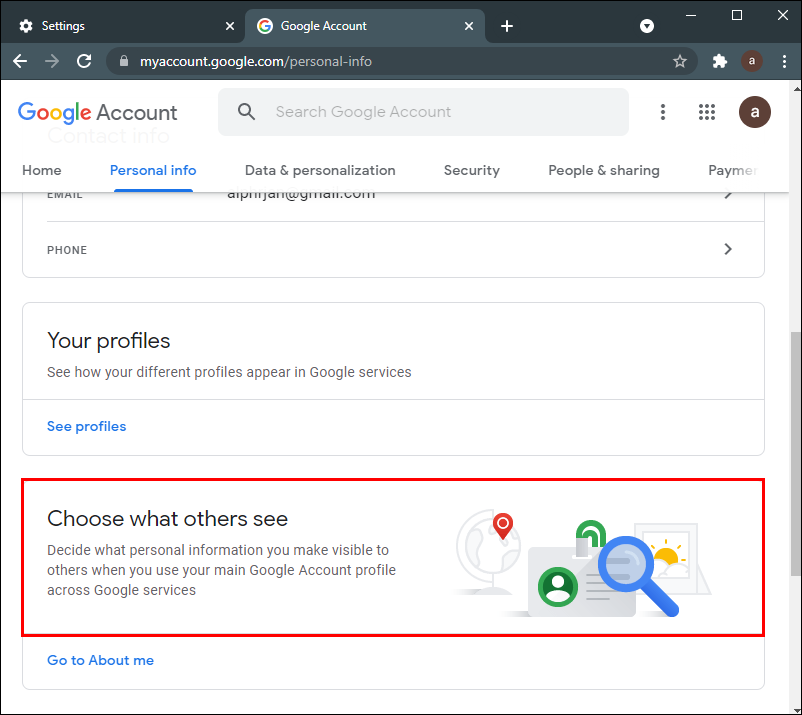Expand the Phone row chevron
Image resolution: width=802 pixels, height=715 pixels.
point(728,249)
